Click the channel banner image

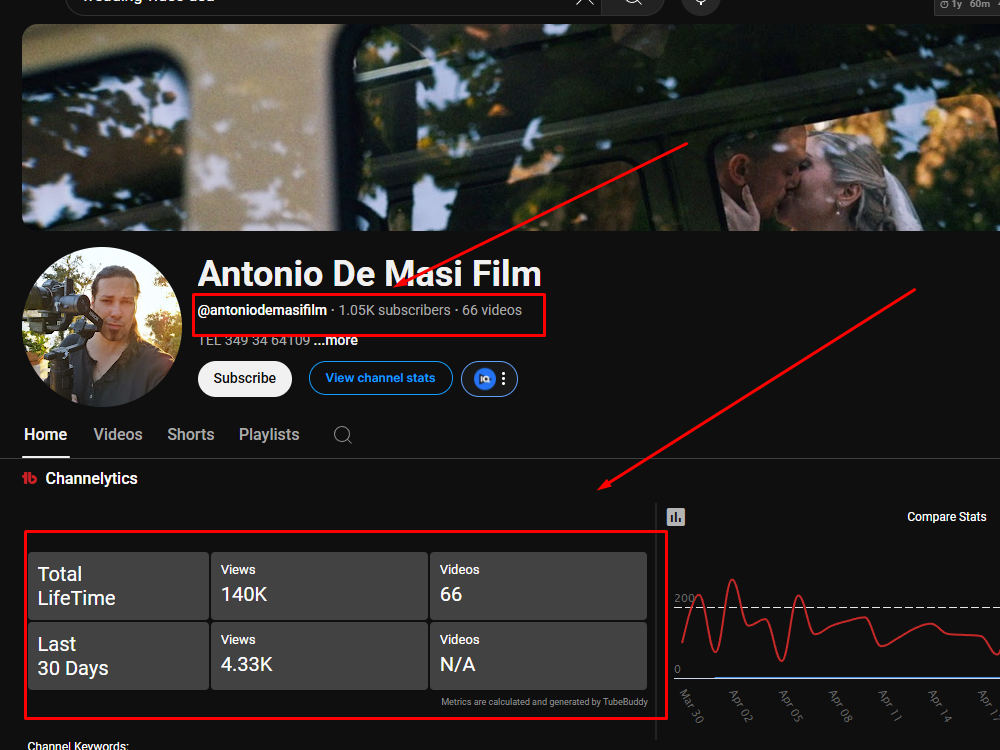(x=510, y=128)
